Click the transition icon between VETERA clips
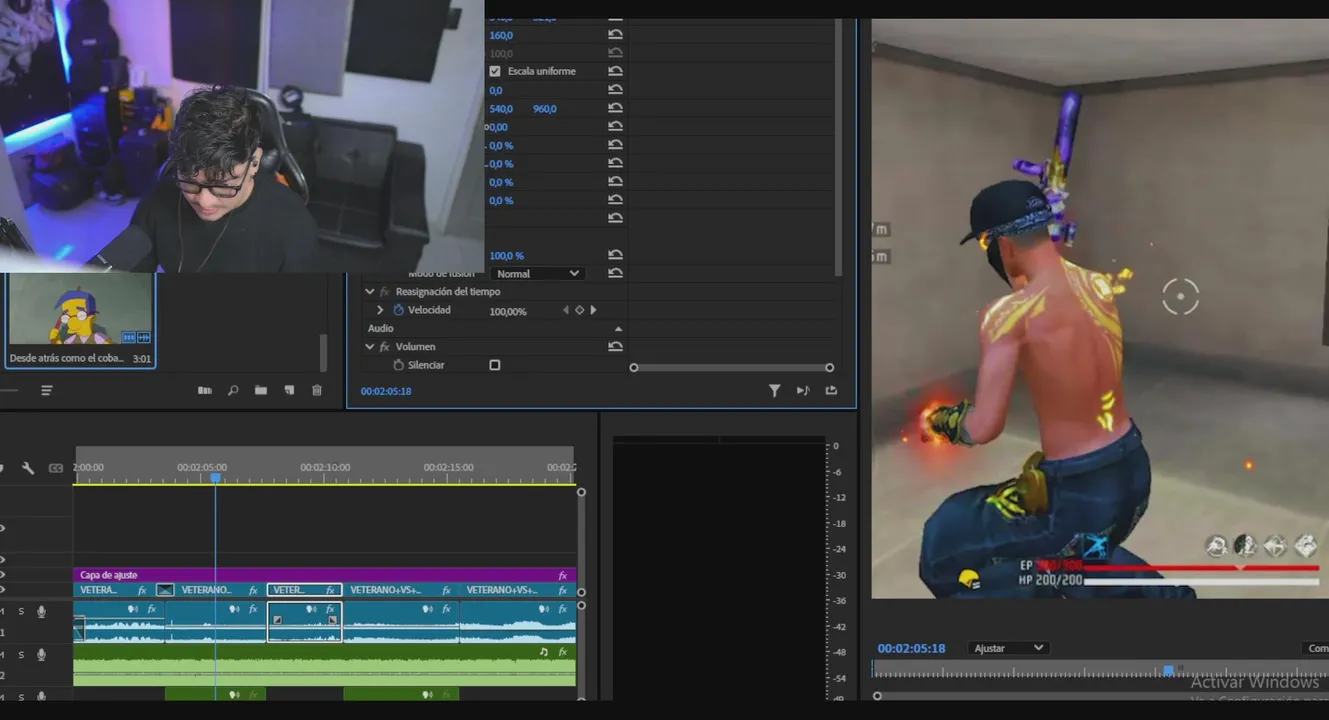The width and height of the screenshot is (1329, 720). tap(165, 590)
